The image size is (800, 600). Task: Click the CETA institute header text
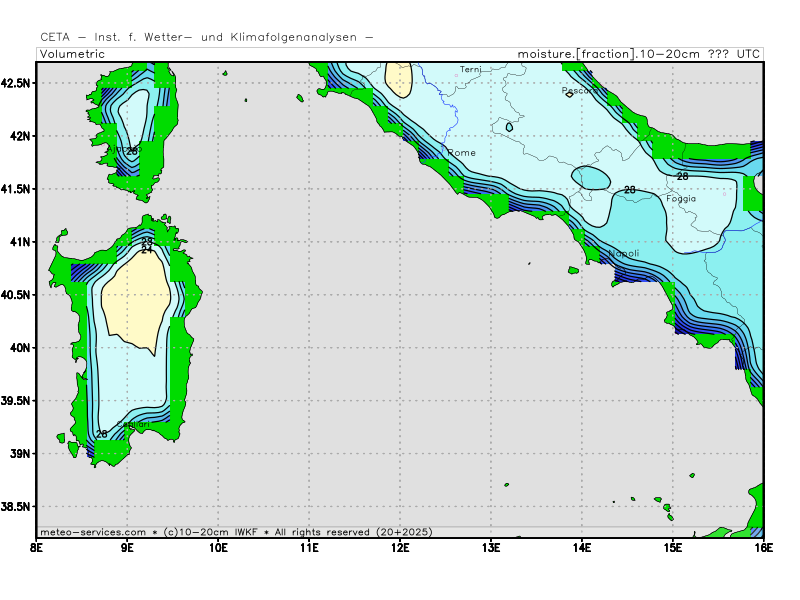coord(207,37)
